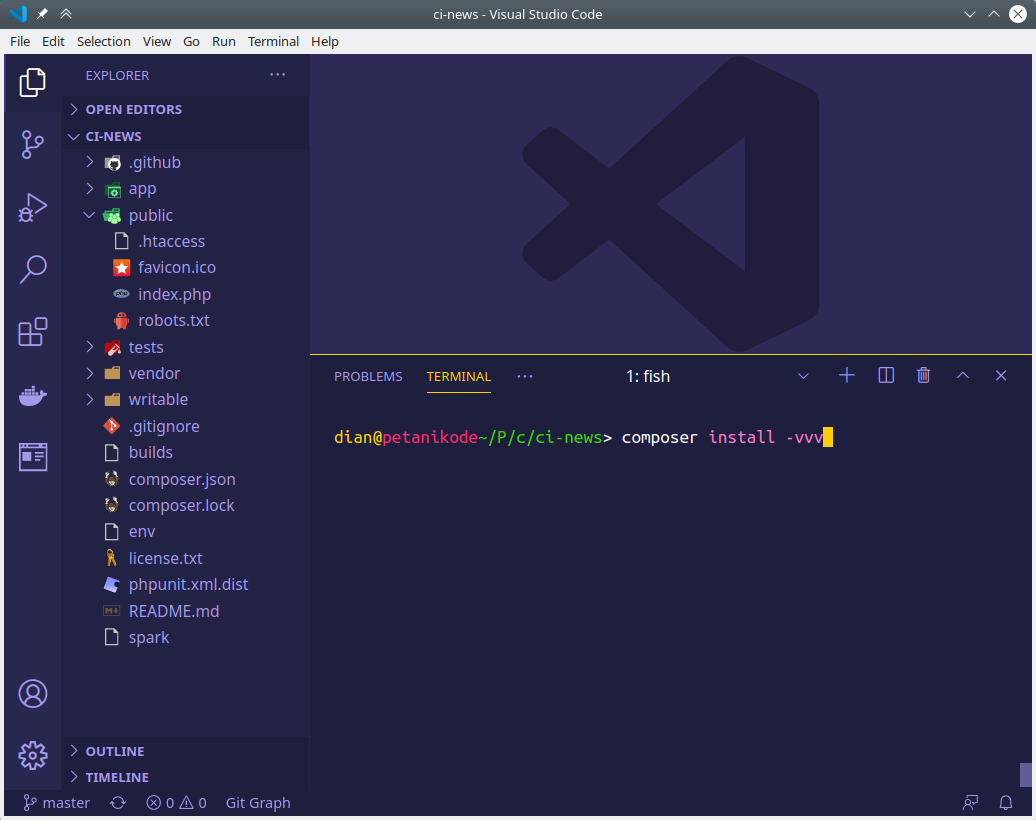The image size is (1036, 820).
Task: Open the terminal selection dropdown arrow
Action: (x=804, y=375)
